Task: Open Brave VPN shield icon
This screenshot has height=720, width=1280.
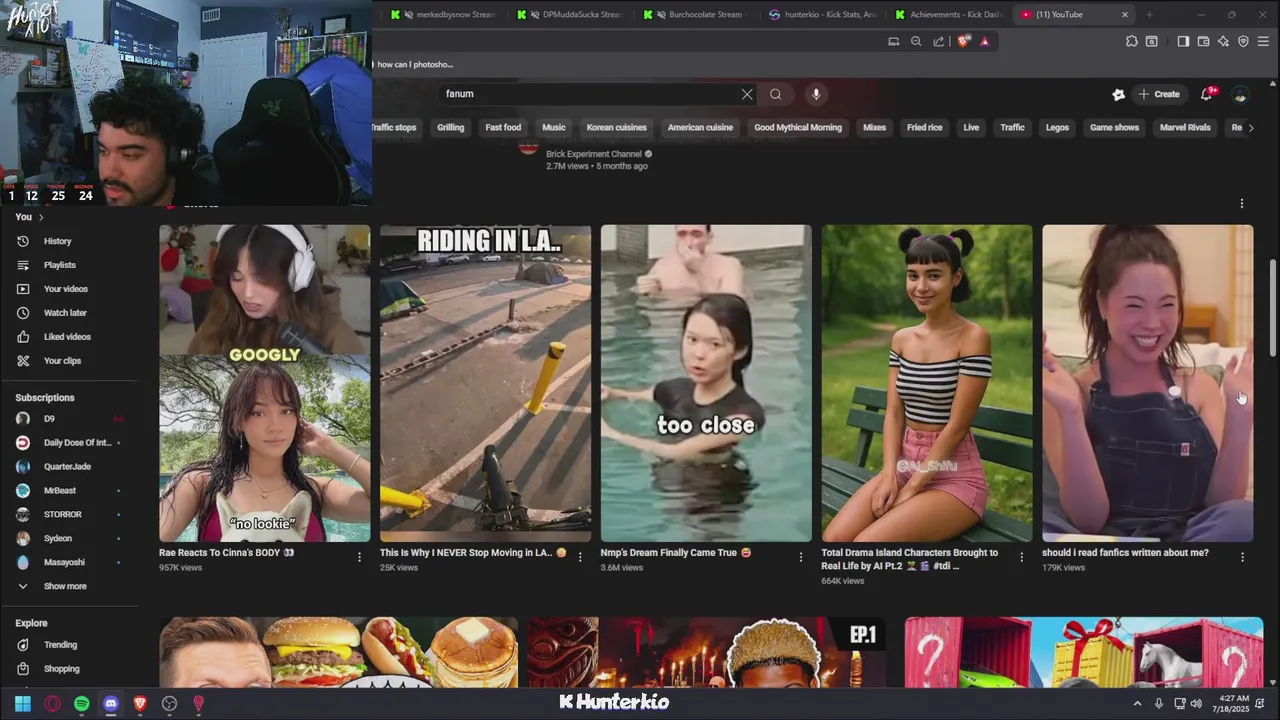Action: click(x=1243, y=41)
